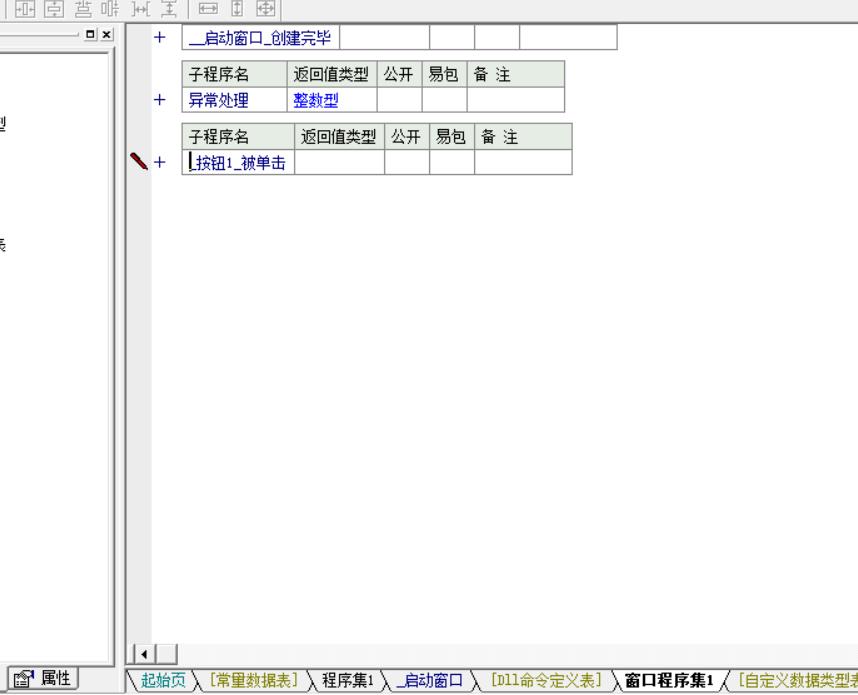Screen dimensions: 858x695
Task: Select the _按钮1_被单击 name cell
Action: [x=238, y=163]
